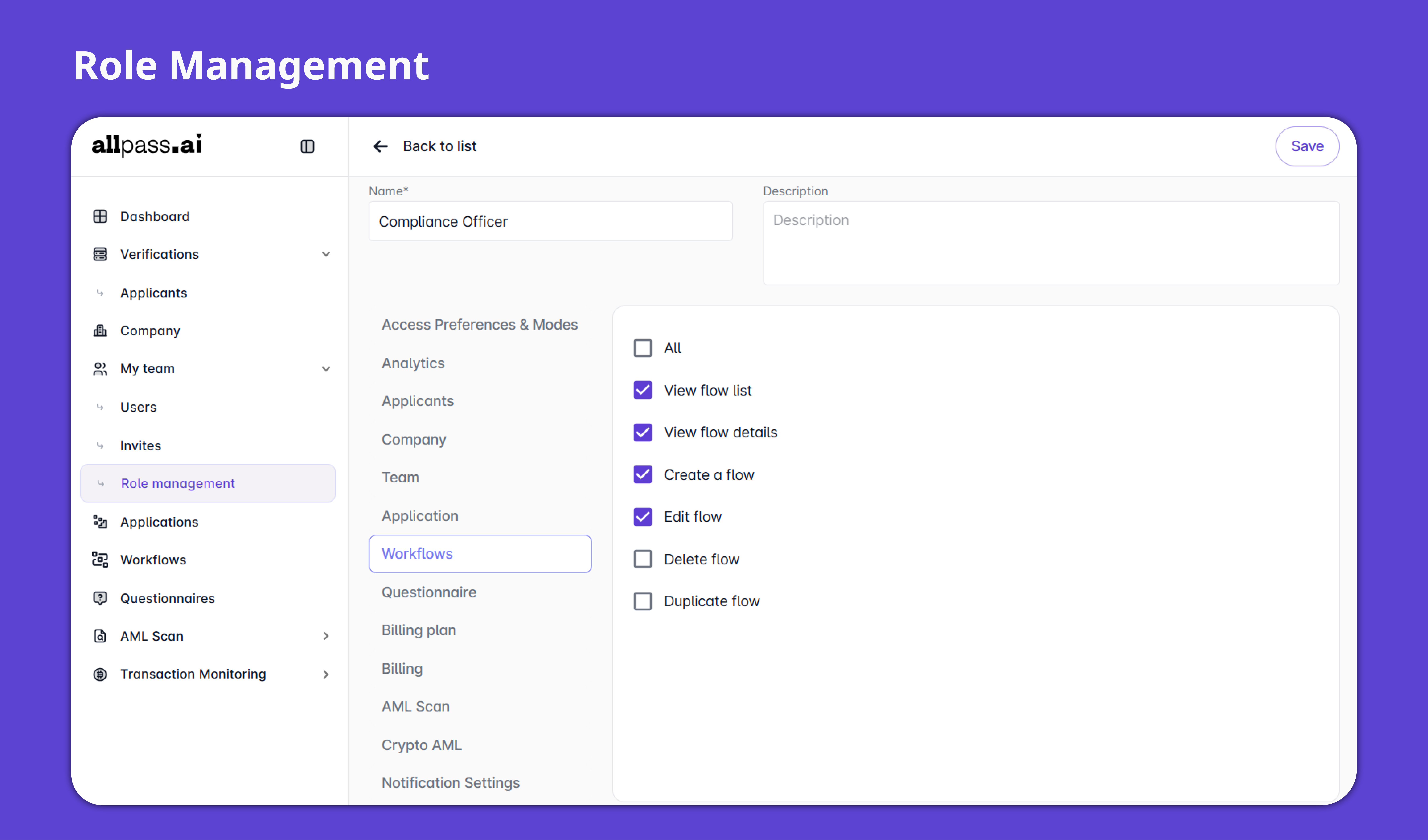1428x840 pixels.
Task: Enable the Delete flow checkbox
Action: pyautogui.click(x=643, y=559)
